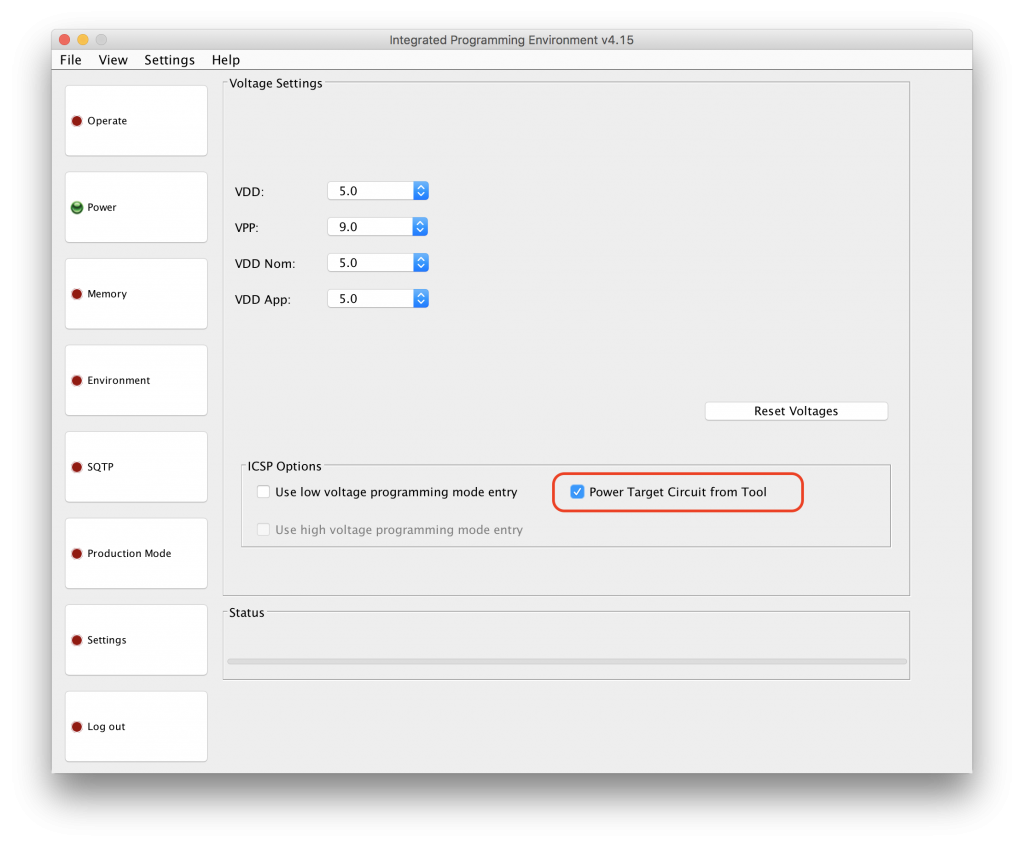Expand the VDD Nom dropdown
The image size is (1024, 847).
420,263
